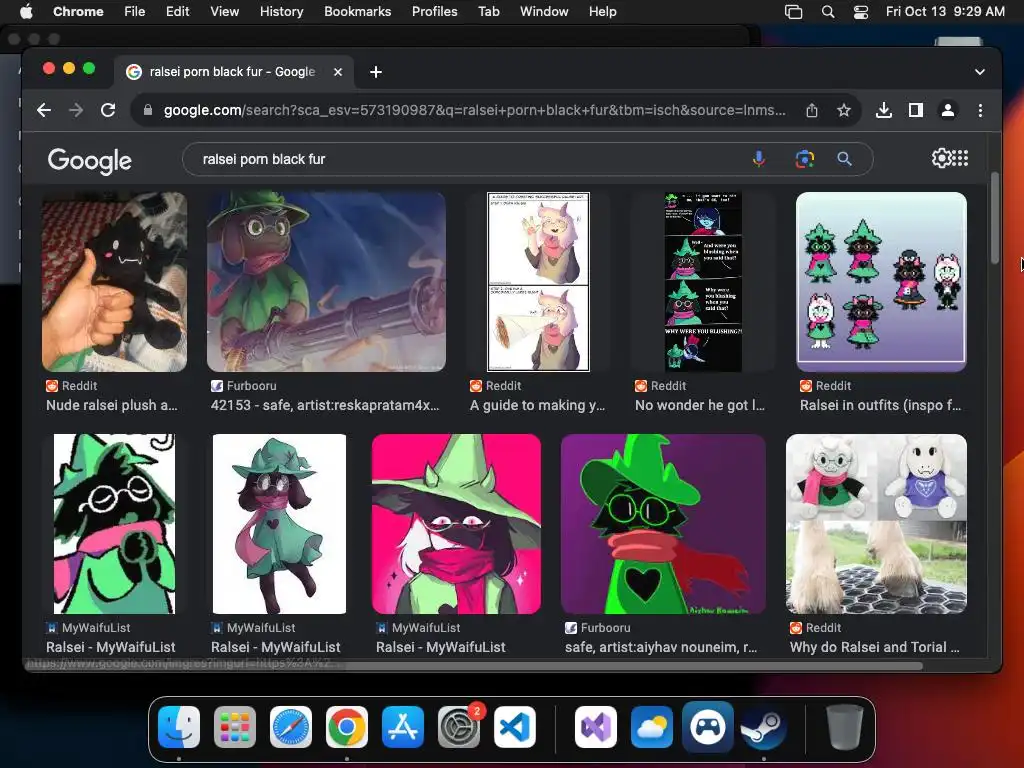This screenshot has width=1024, height=768.
Task: Click the date and time in menu bar
Action: (945, 11)
